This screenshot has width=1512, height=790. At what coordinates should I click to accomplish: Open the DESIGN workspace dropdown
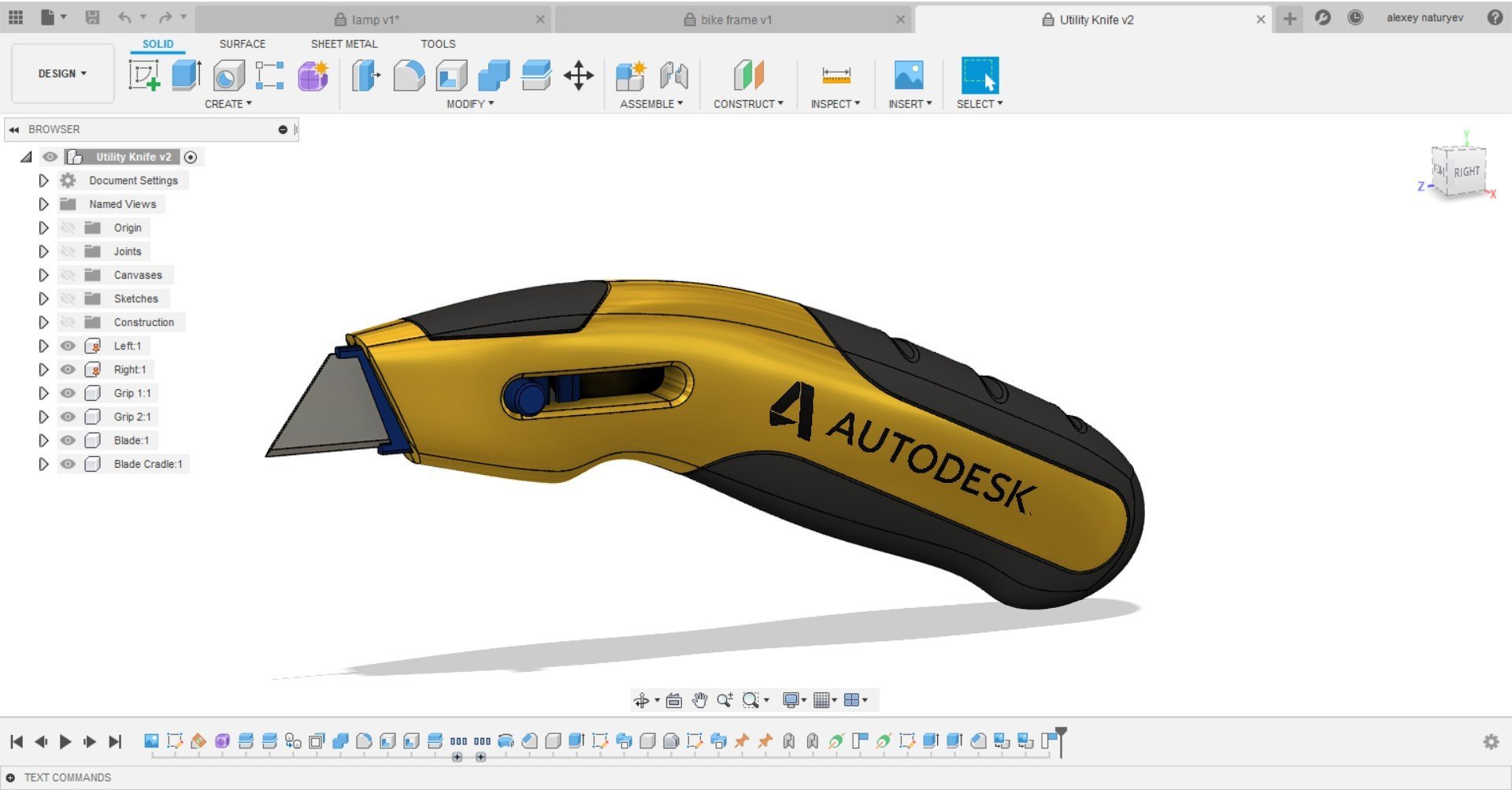(62, 73)
